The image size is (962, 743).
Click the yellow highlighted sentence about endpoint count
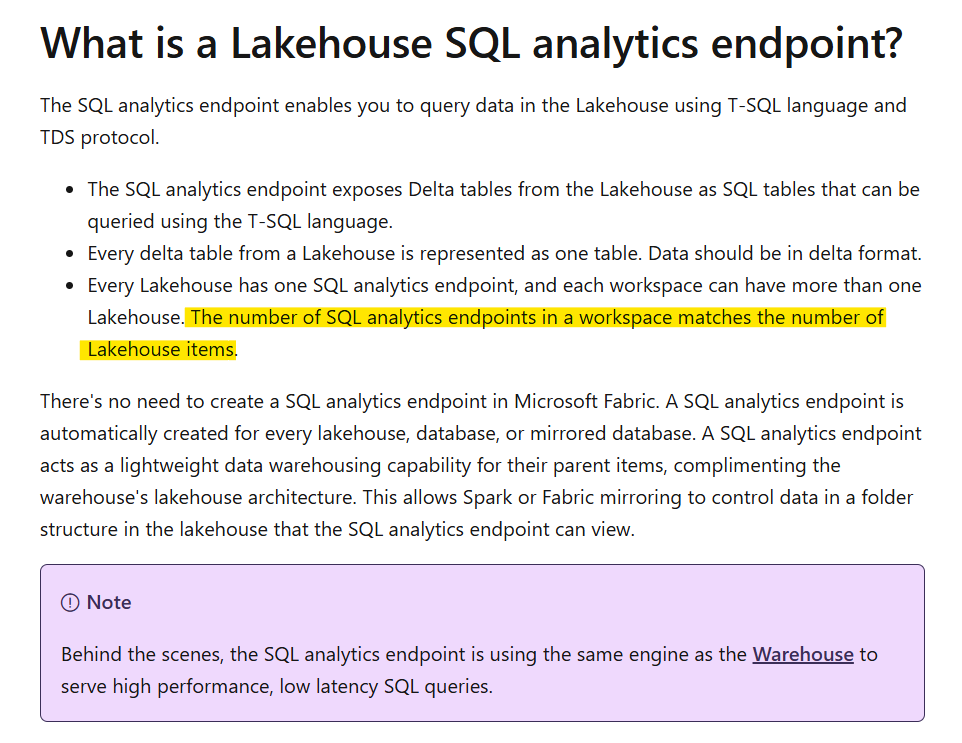tap(537, 318)
